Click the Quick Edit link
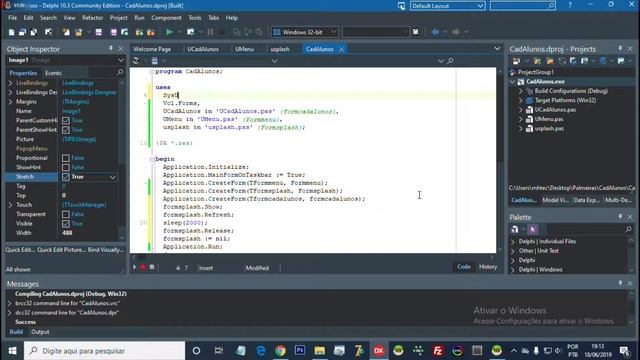The image size is (640, 360). click(20, 250)
